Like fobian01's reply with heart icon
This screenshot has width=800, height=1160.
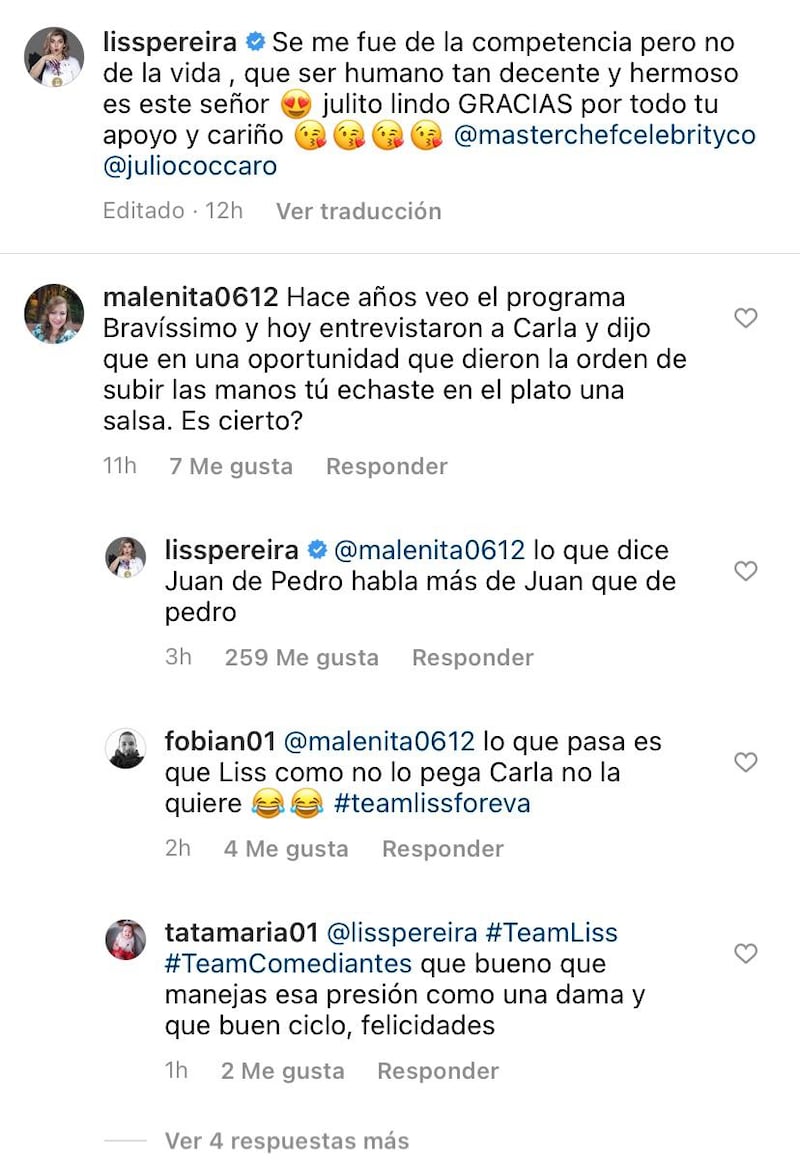click(x=746, y=762)
